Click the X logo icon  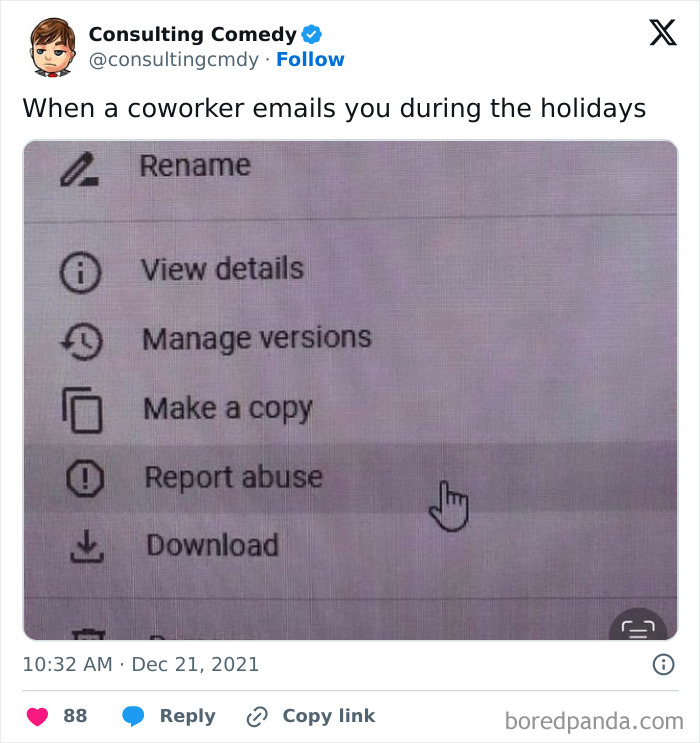[662, 35]
